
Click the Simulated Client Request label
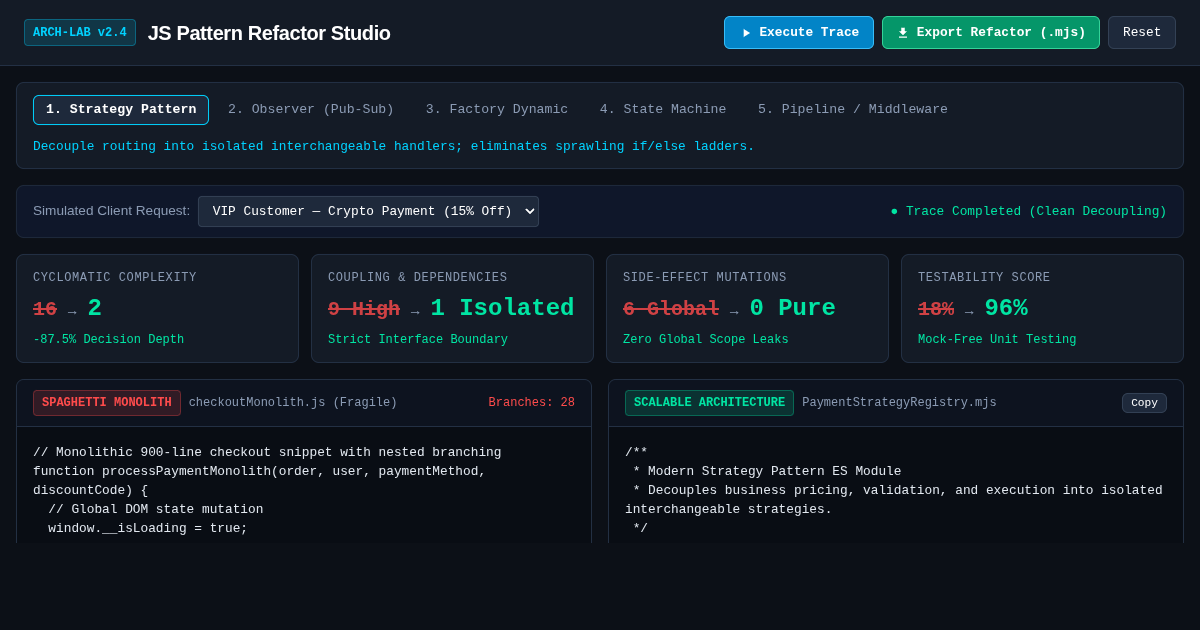coord(111,211)
